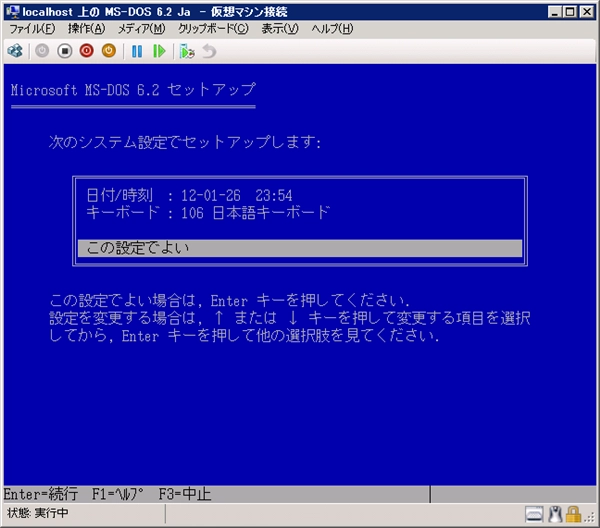Viewport: 600px width, 528px height.
Task: Open the 表示(V) menu
Action: (280, 29)
